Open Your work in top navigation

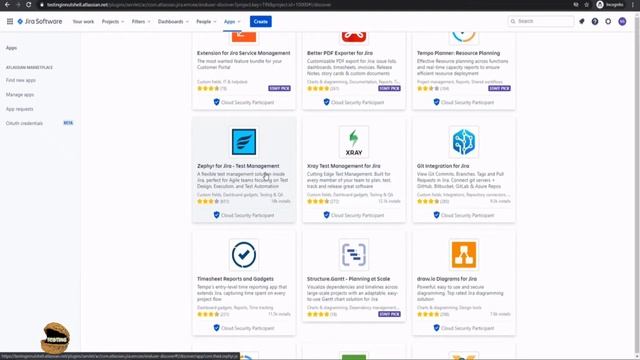point(83,21)
